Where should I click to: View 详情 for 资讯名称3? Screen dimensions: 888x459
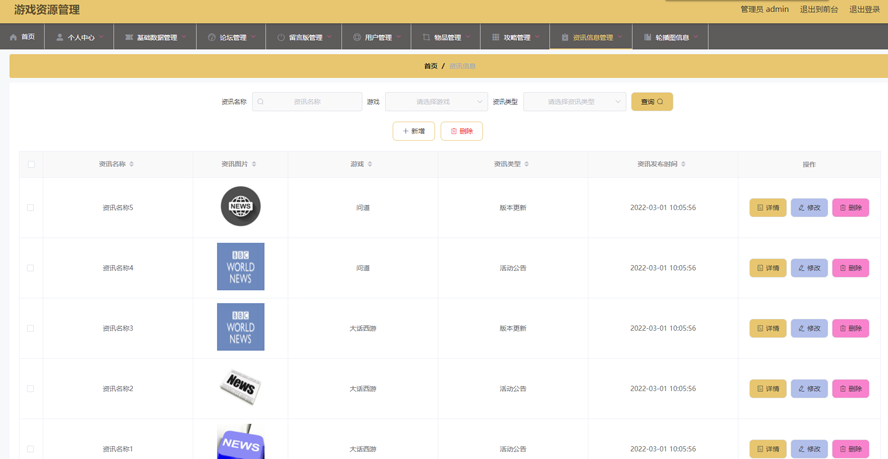point(768,328)
